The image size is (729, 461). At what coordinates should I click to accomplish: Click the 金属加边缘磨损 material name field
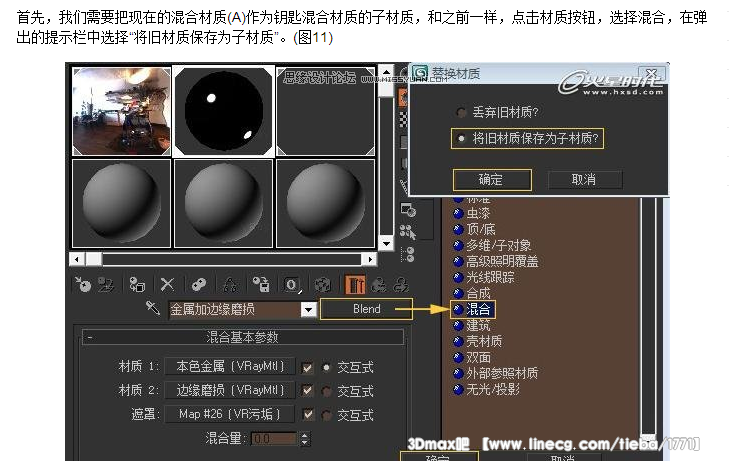point(235,310)
